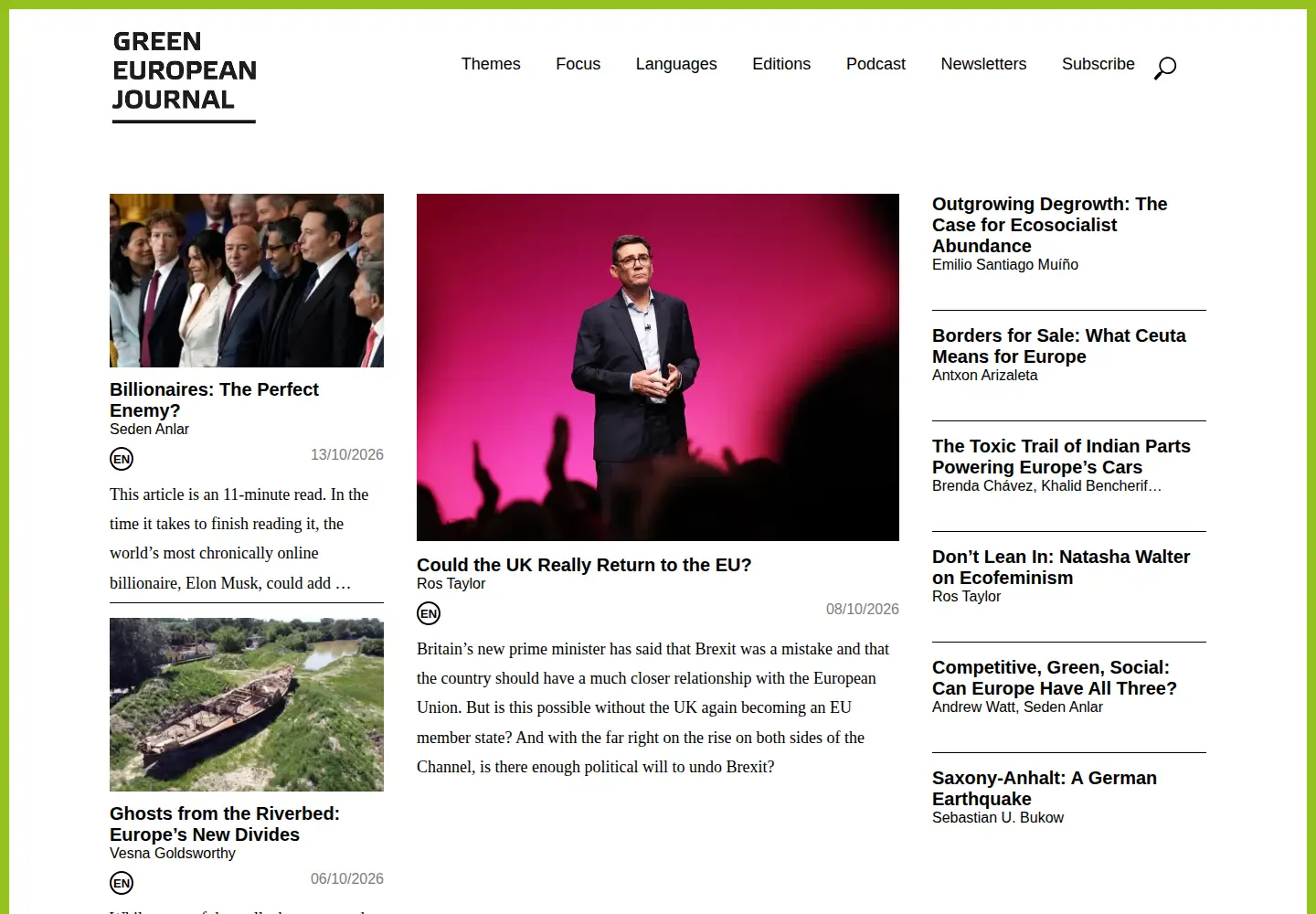Open 'Competitive, Green, Social' article

(x=1055, y=678)
